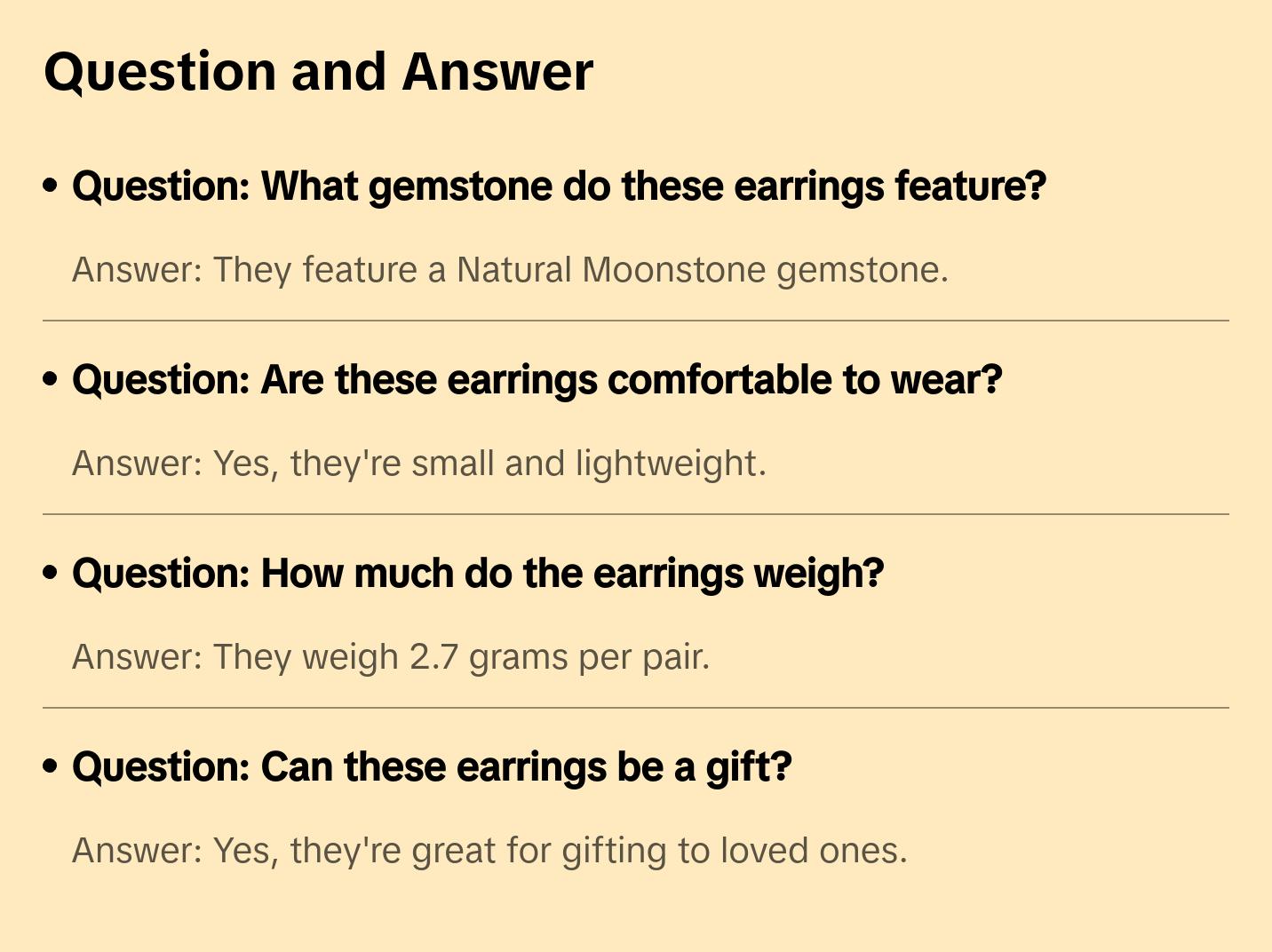Viewport: 1272px width, 952px height.
Task: Click the "Answer:" label before "Yes, they're great"
Action: 137,851
